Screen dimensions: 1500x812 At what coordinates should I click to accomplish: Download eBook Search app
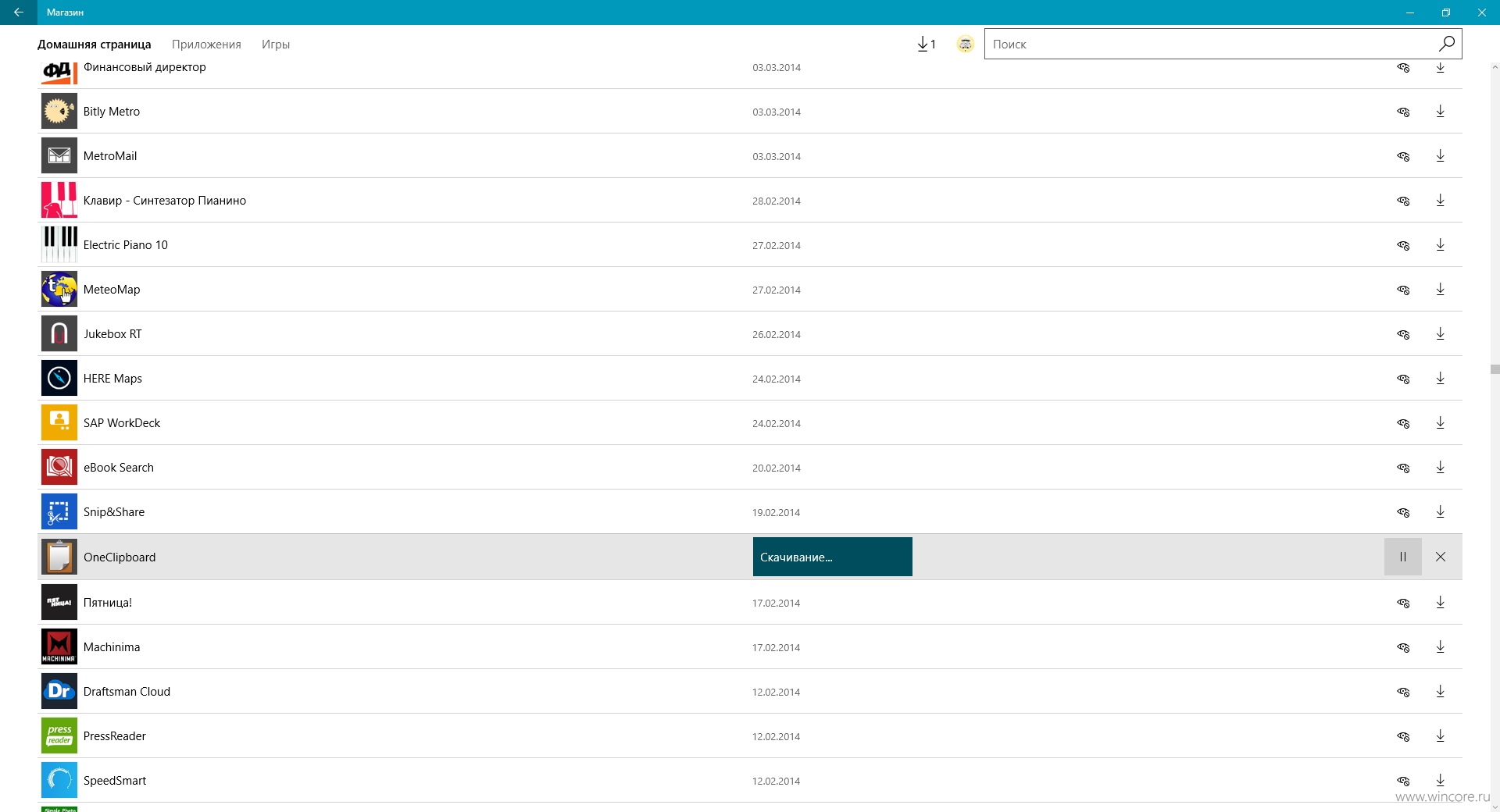point(1440,468)
